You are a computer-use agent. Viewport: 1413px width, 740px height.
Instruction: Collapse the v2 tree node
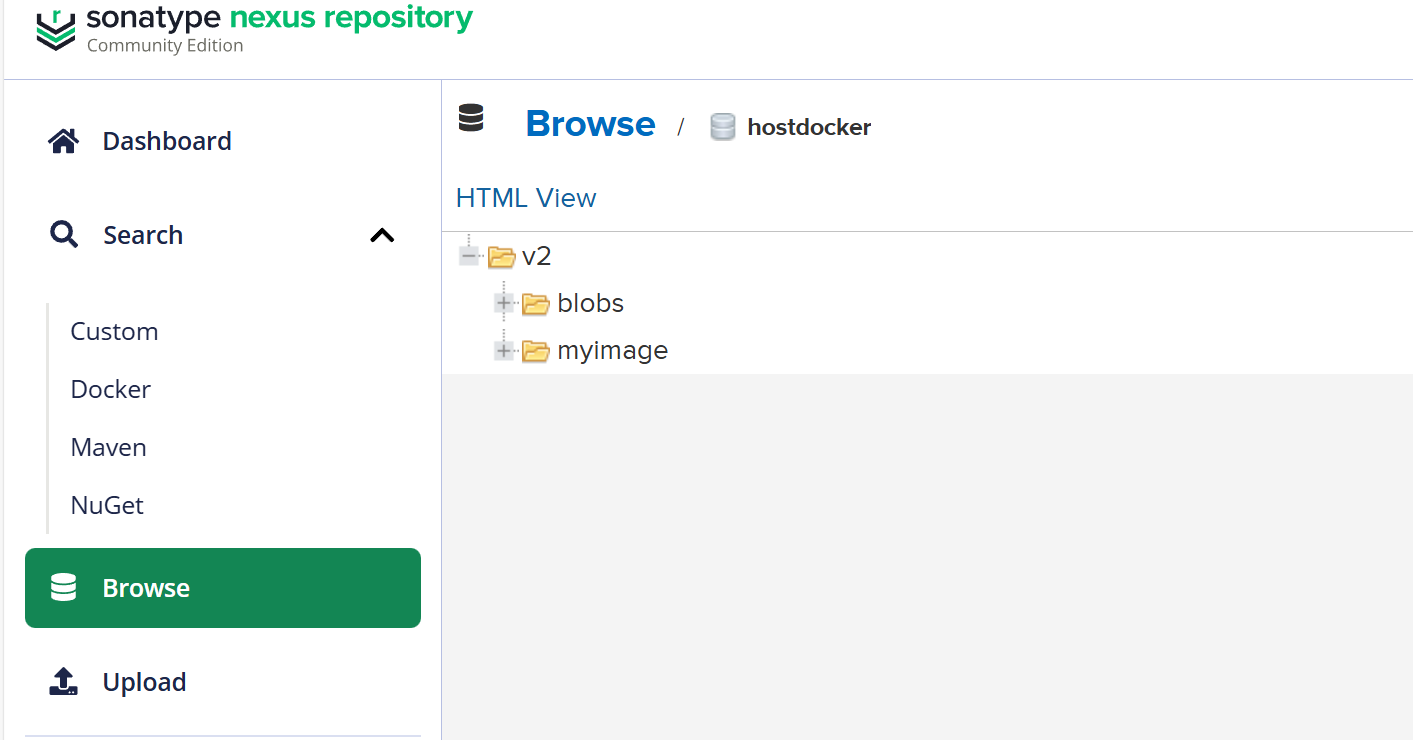(468, 256)
